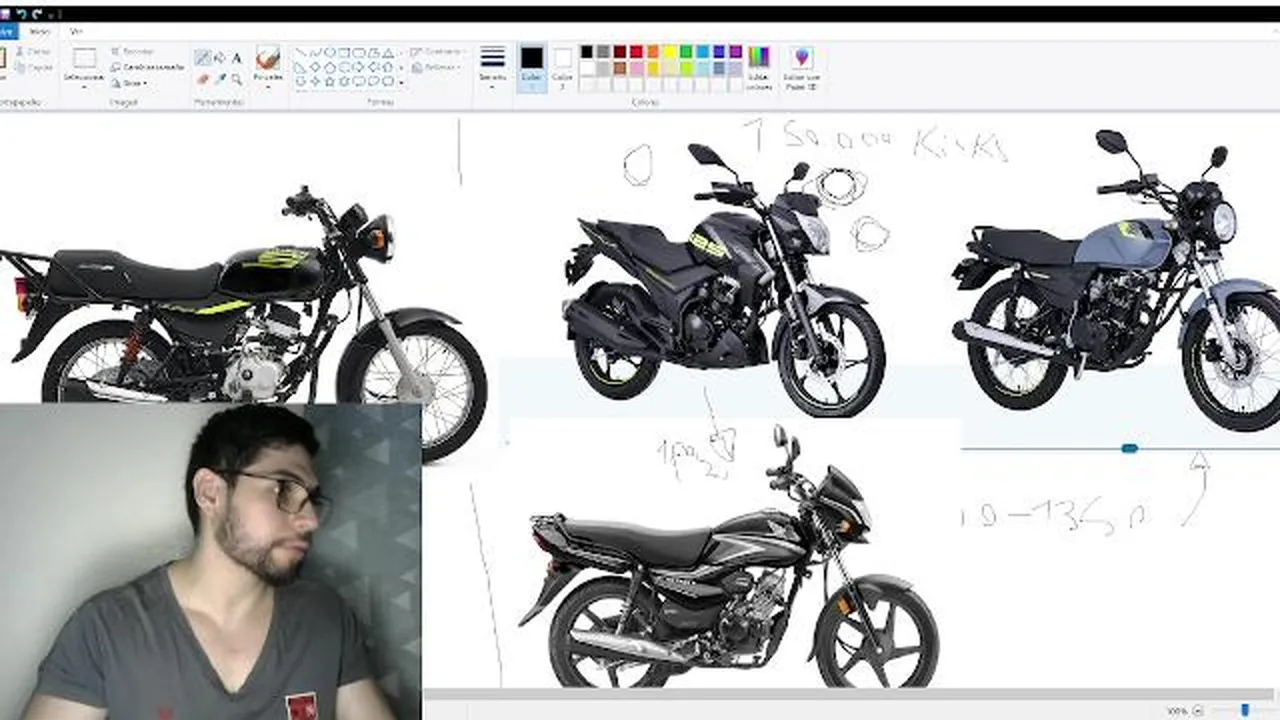
Task: Click the Copy (Copiar) button
Action: point(35,67)
